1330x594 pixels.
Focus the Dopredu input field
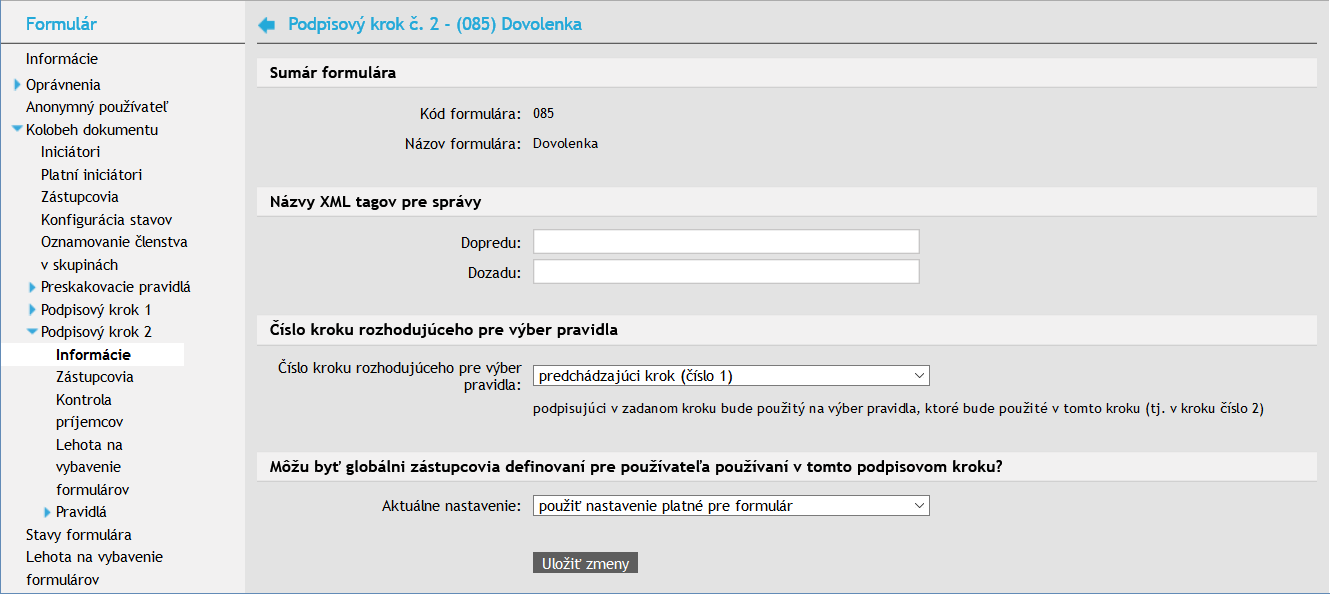click(x=725, y=242)
